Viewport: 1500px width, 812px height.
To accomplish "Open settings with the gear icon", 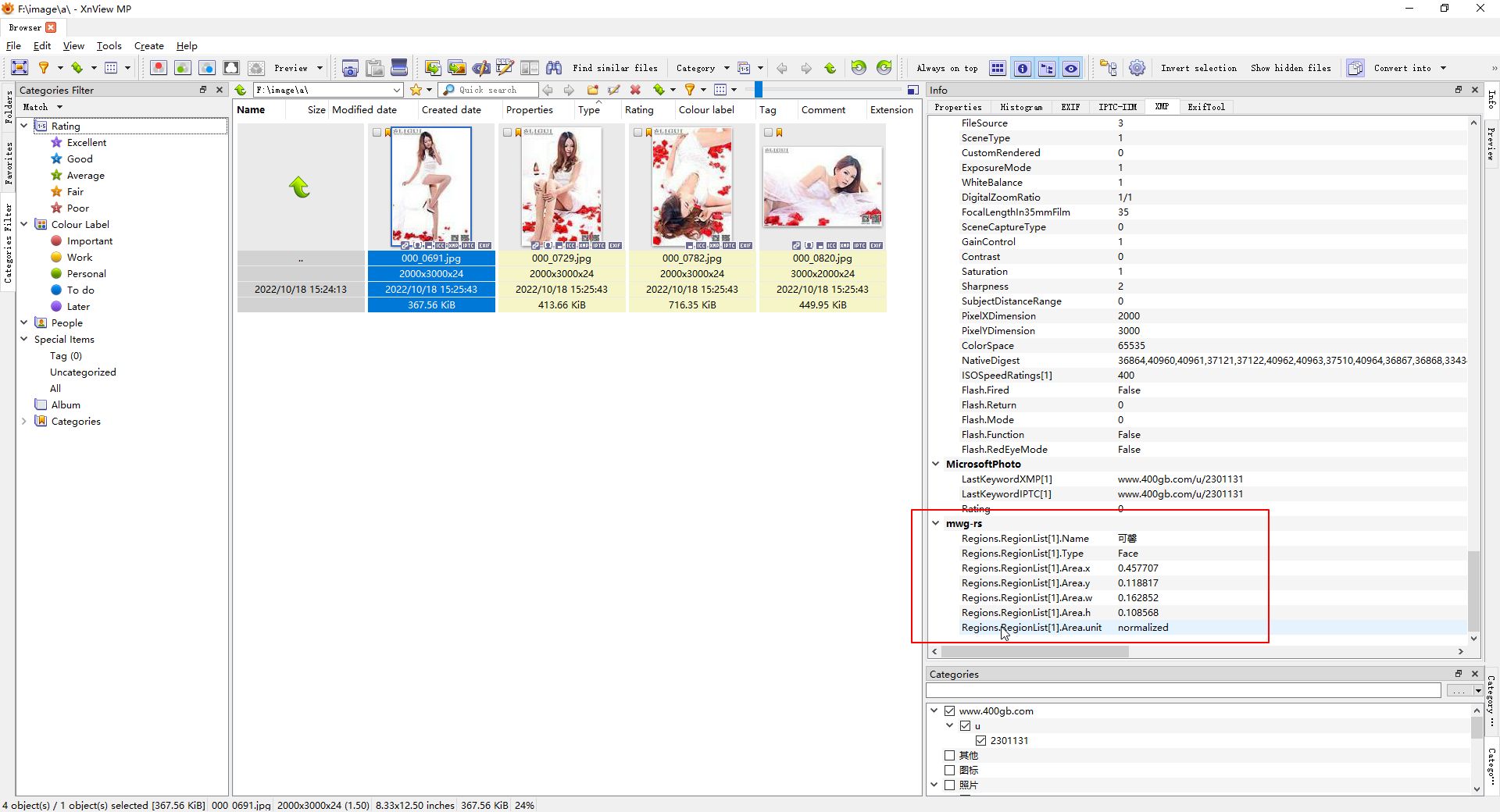I will [1137, 68].
